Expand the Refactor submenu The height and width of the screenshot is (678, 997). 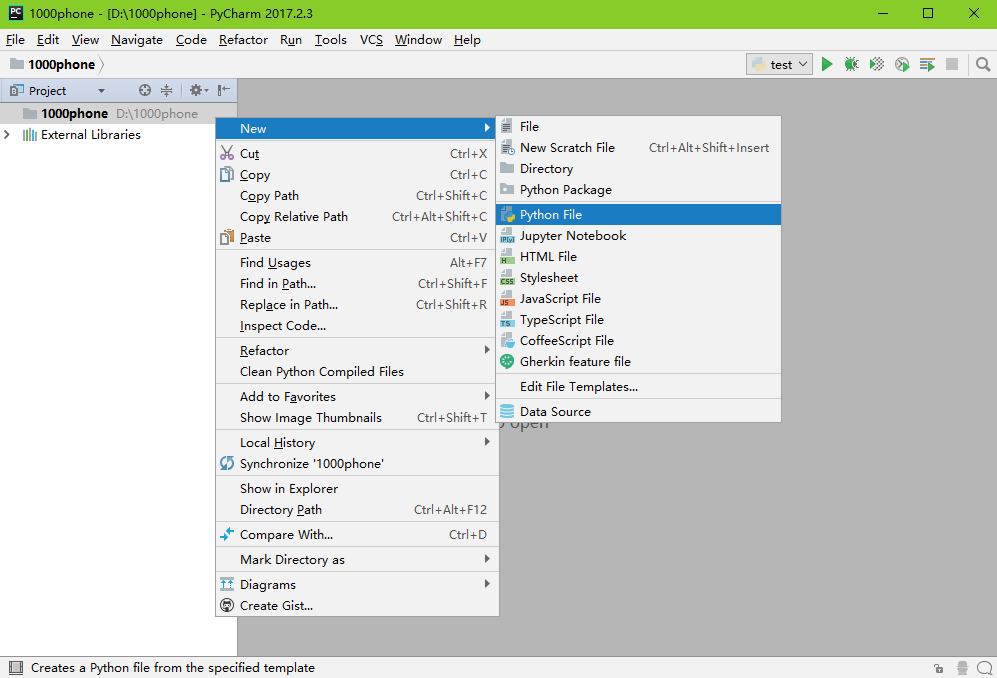coord(357,350)
